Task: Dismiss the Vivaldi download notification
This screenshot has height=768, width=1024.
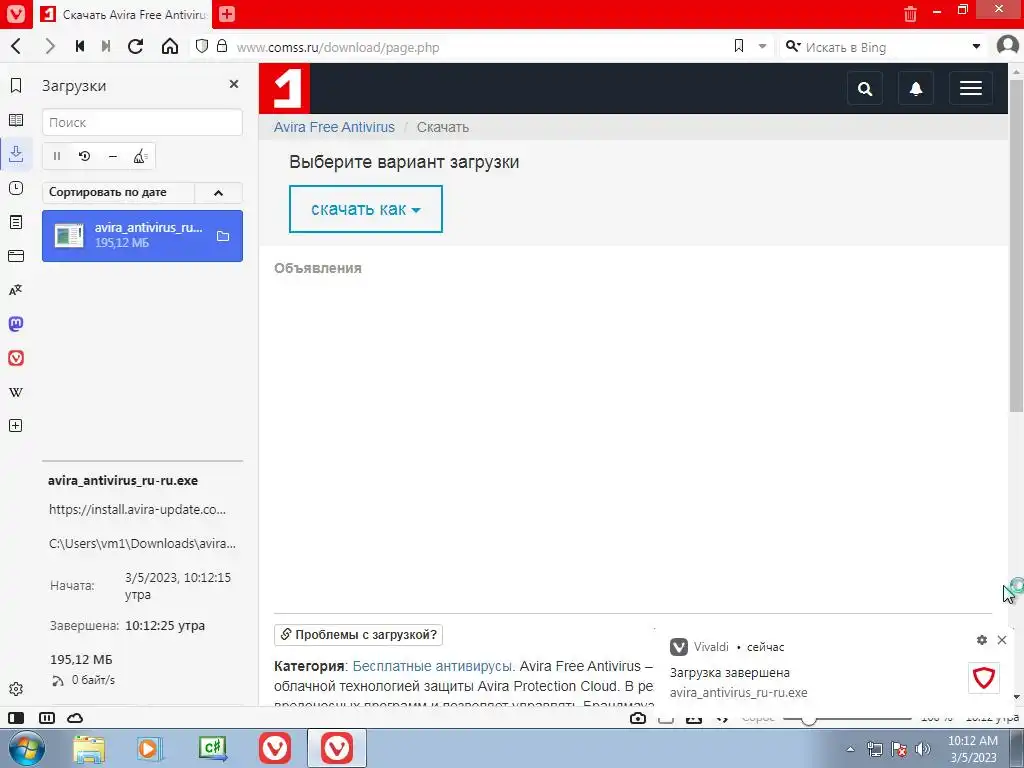Action: (x=1002, y=640)
